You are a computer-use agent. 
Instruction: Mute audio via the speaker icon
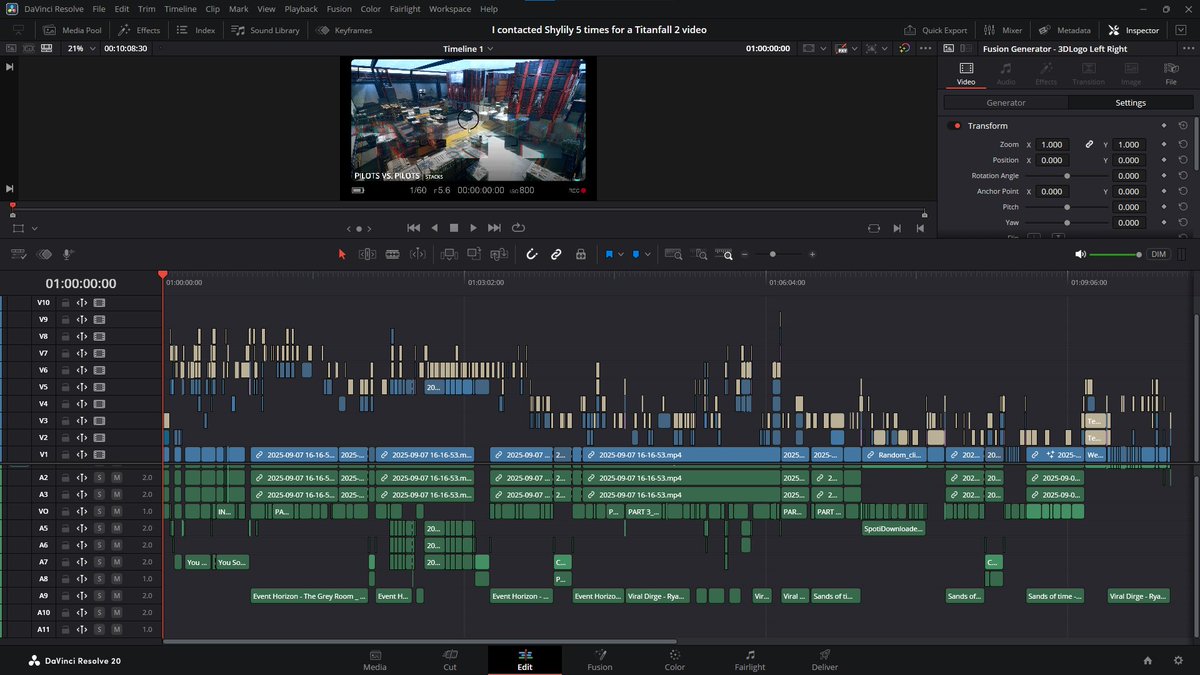1080,254
